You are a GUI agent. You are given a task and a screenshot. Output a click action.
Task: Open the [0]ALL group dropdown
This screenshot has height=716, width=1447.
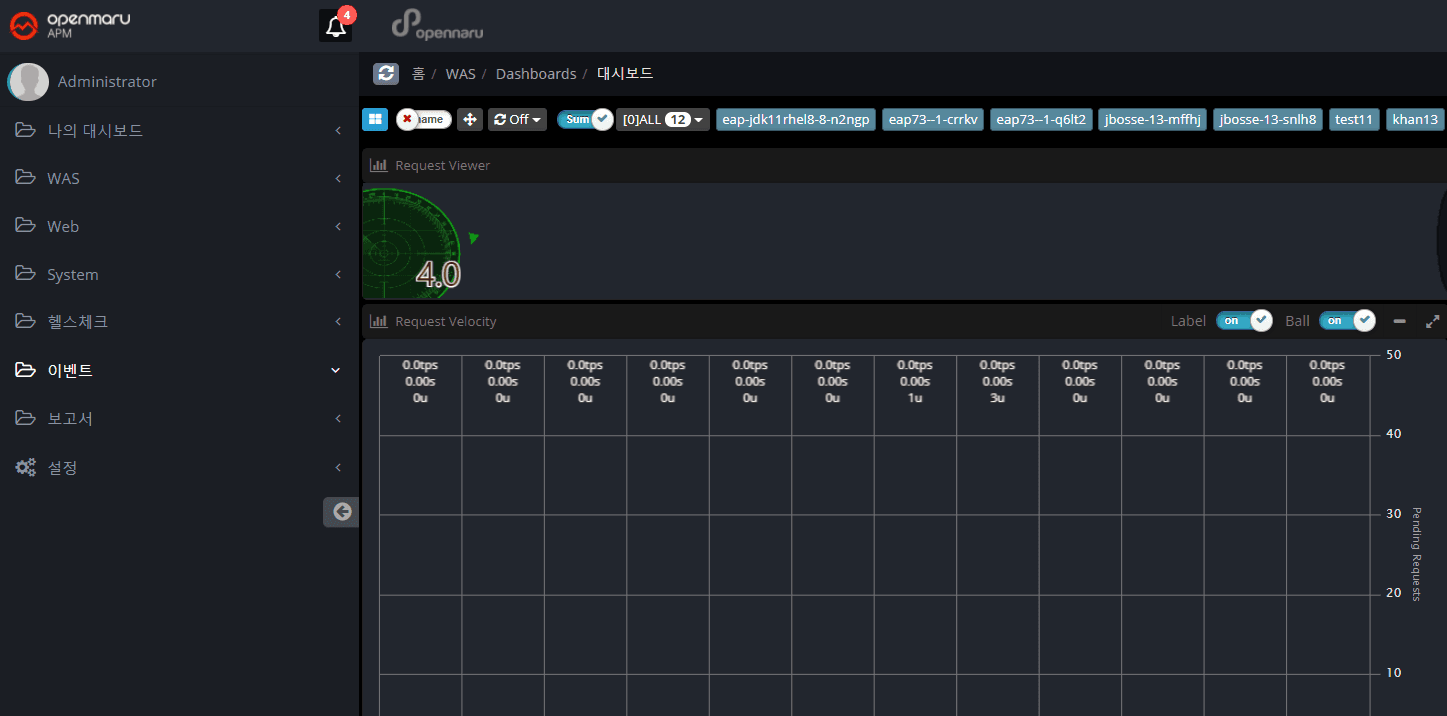662,120
